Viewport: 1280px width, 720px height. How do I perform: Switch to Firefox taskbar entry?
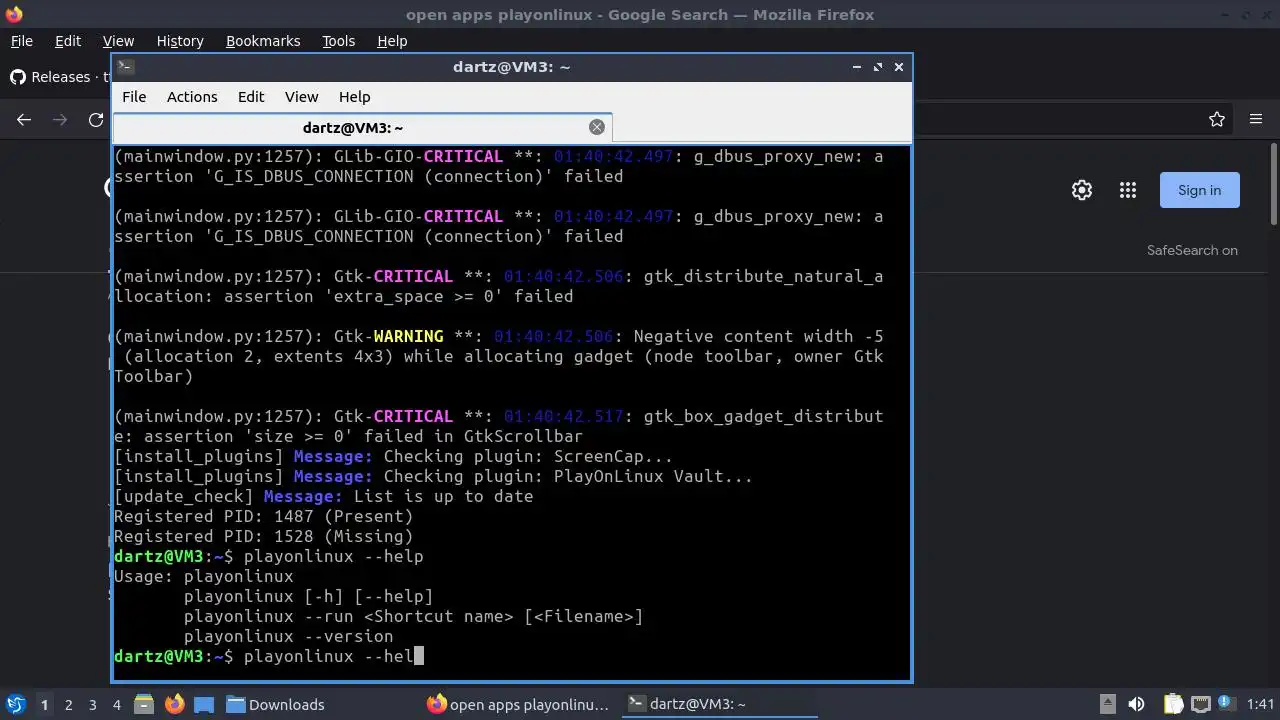[518, 705]
